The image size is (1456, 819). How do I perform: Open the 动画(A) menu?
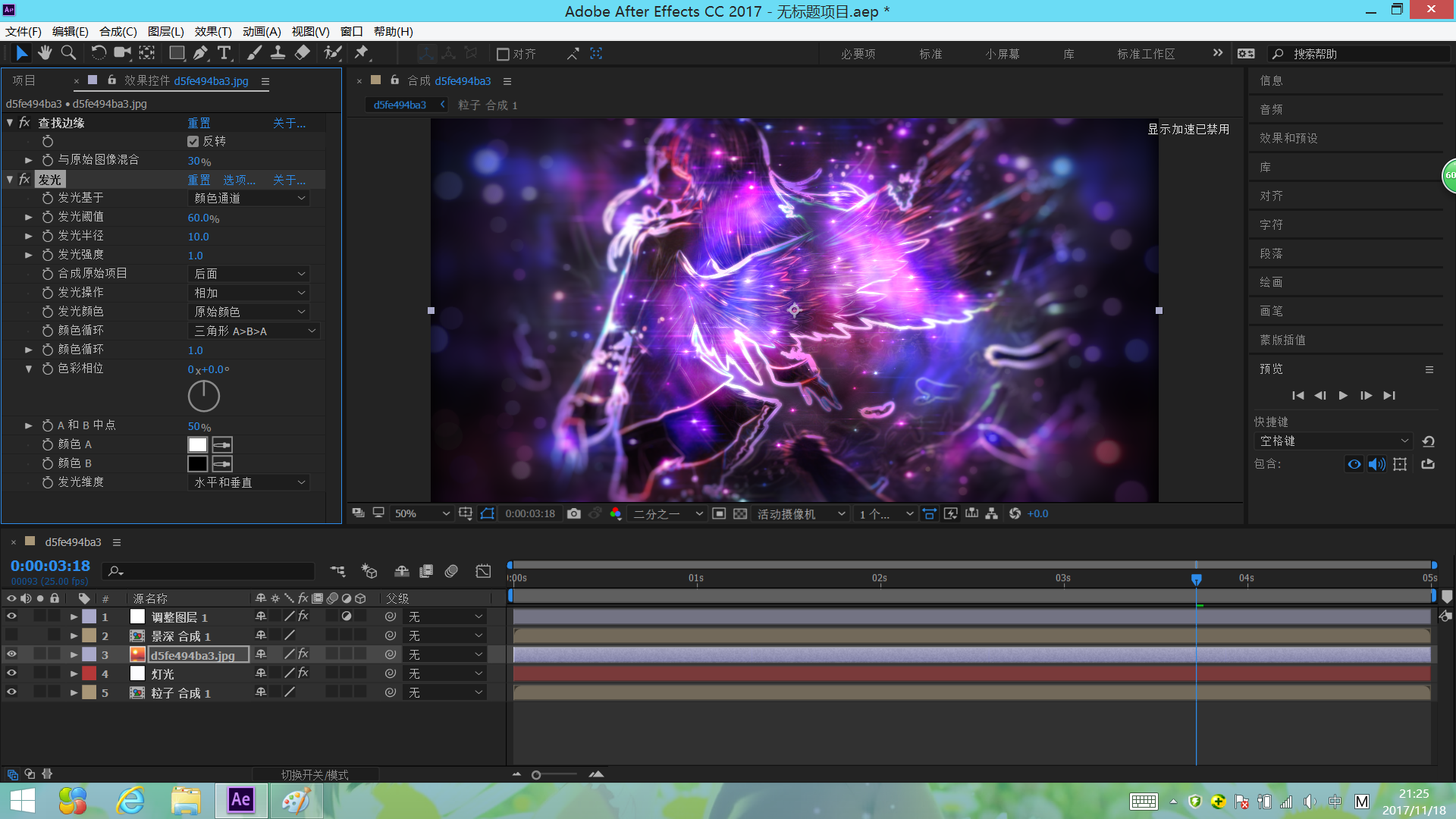point(262,31)
